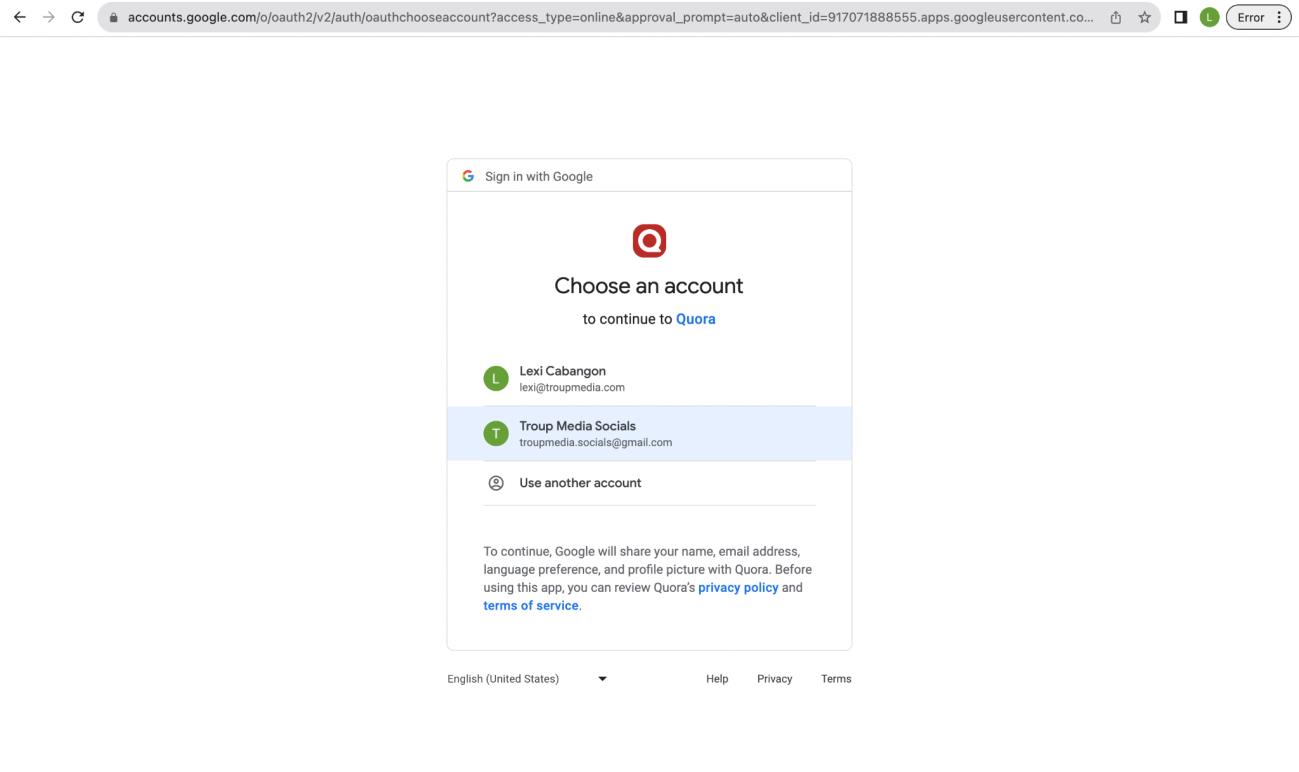Click the share icon in address bar
The image size is (1299, 772).
pos(1115,18)
